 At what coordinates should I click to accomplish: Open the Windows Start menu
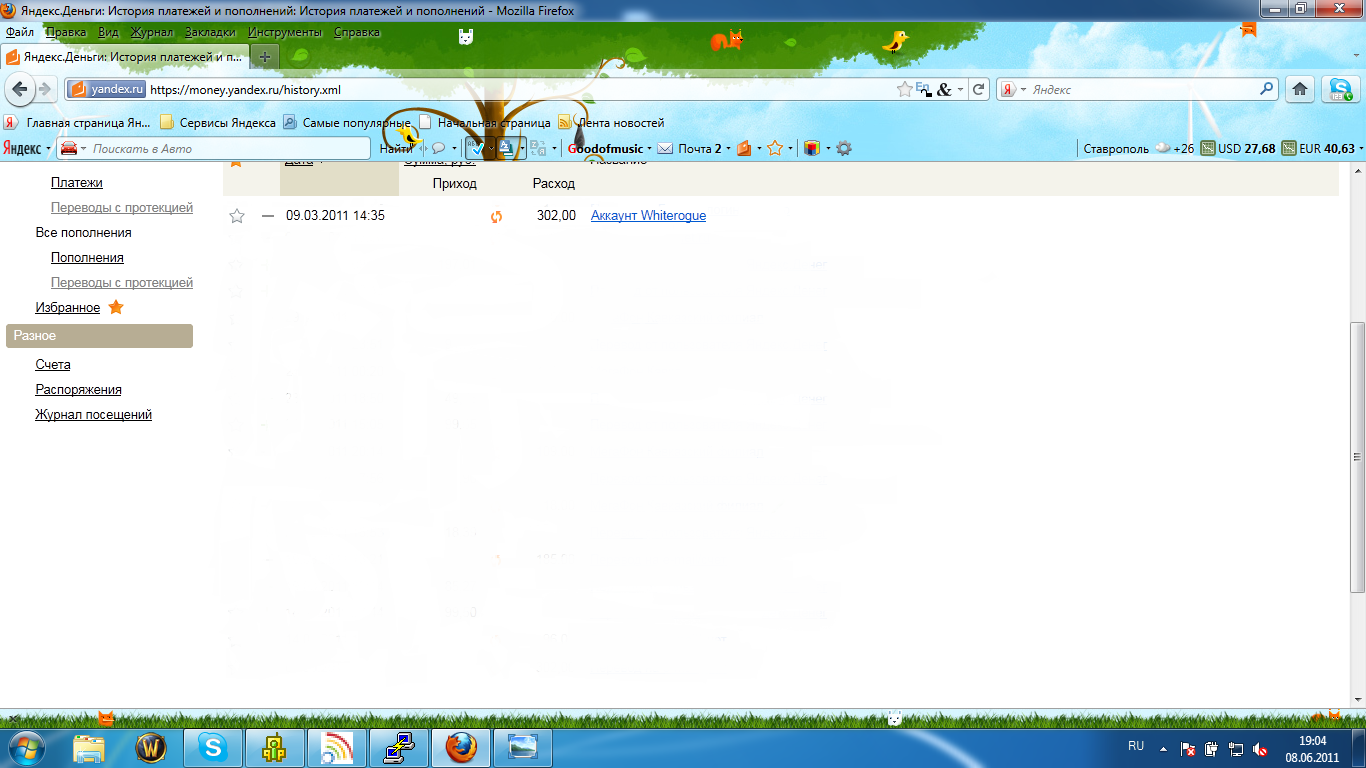pos(26,746)
